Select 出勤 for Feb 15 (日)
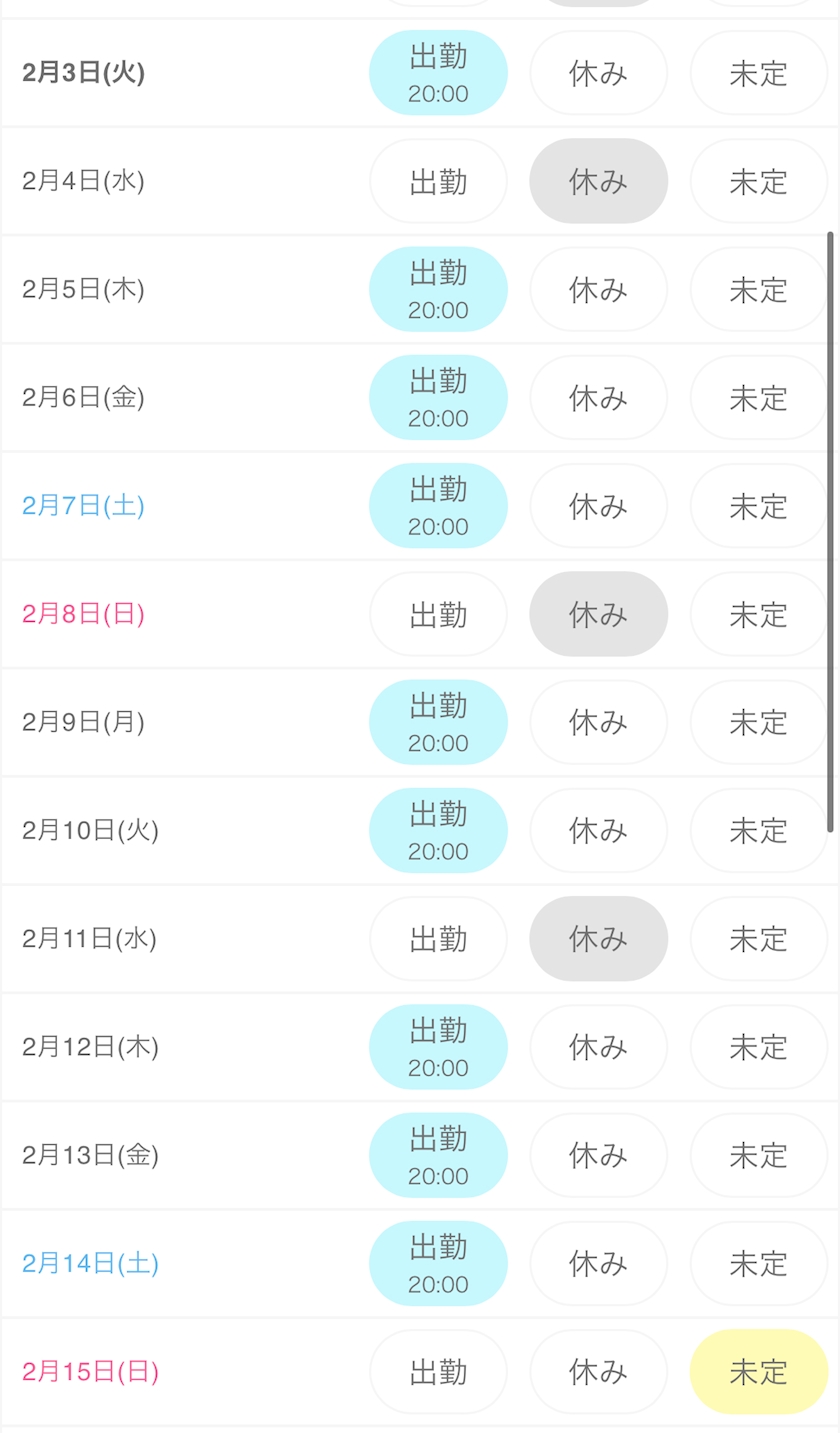This screenshot has height=1433, width=840. pyautogui.click(x=438, y=1371)
